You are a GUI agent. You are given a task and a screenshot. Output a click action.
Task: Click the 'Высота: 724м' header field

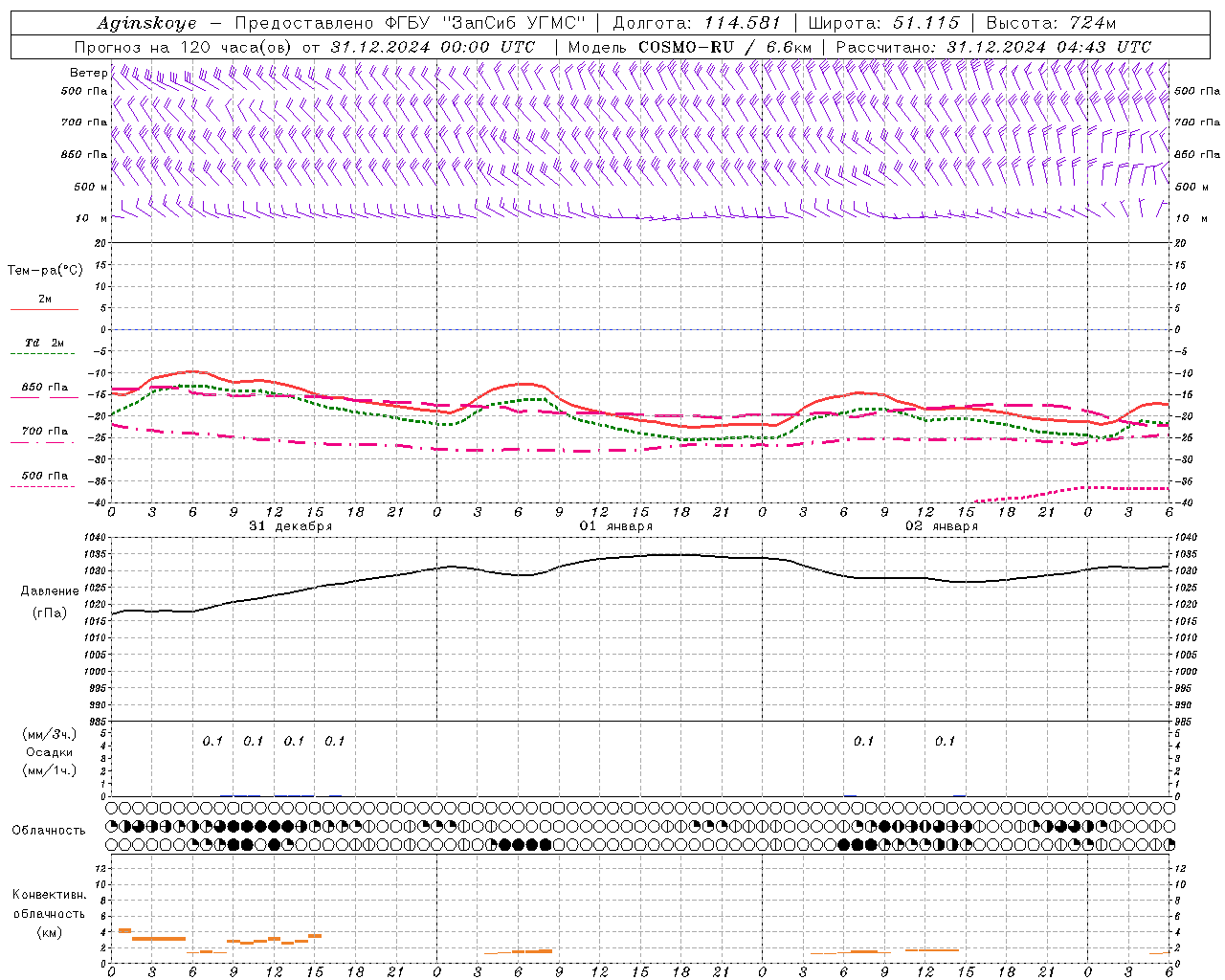pos(1050,23)
